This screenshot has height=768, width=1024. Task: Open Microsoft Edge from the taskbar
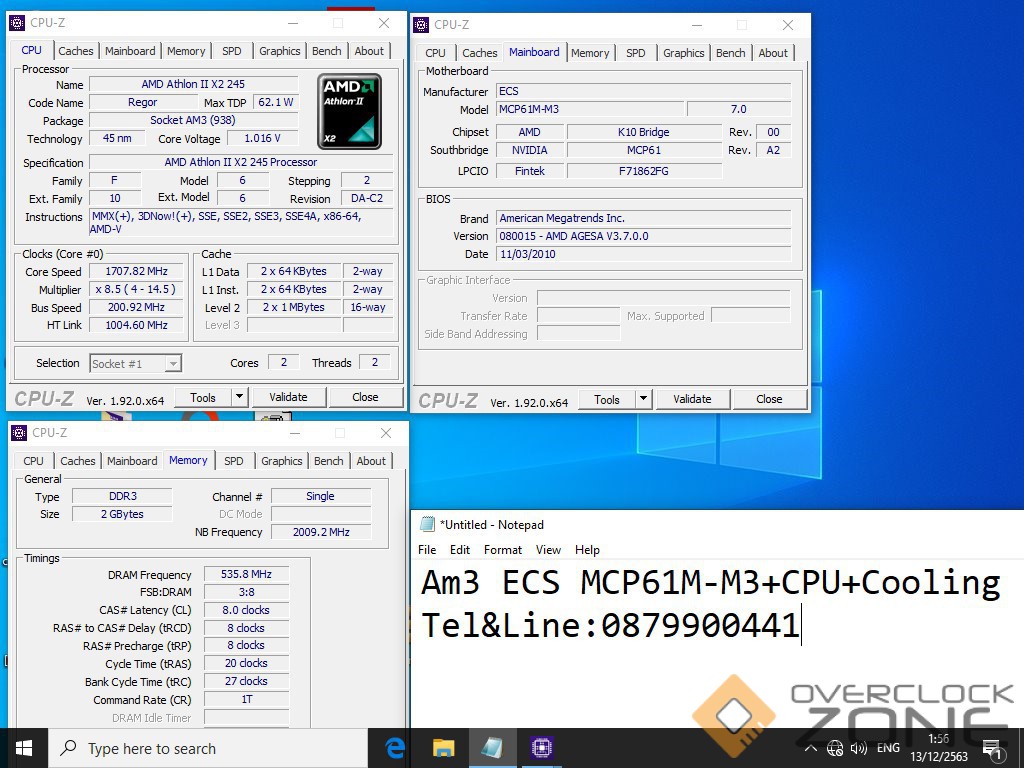pos(395,747)
